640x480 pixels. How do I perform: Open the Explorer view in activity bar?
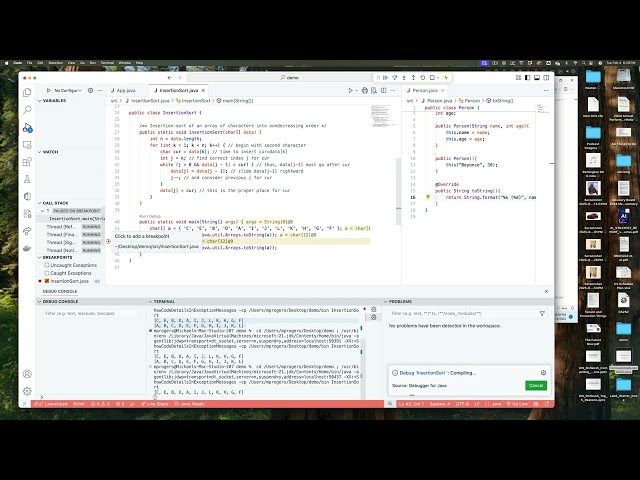[x=27, y=93]
